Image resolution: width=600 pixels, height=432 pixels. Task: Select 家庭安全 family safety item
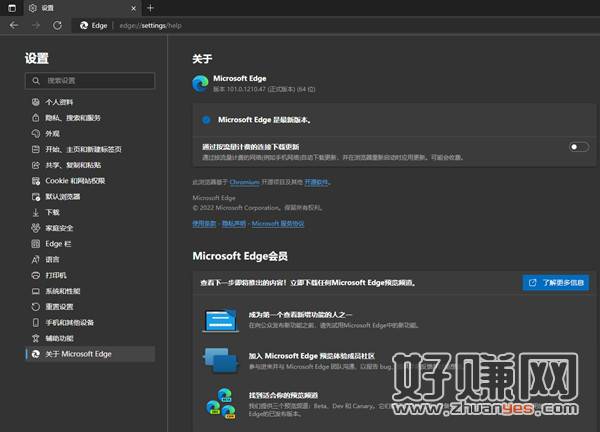tap(59, 228)
